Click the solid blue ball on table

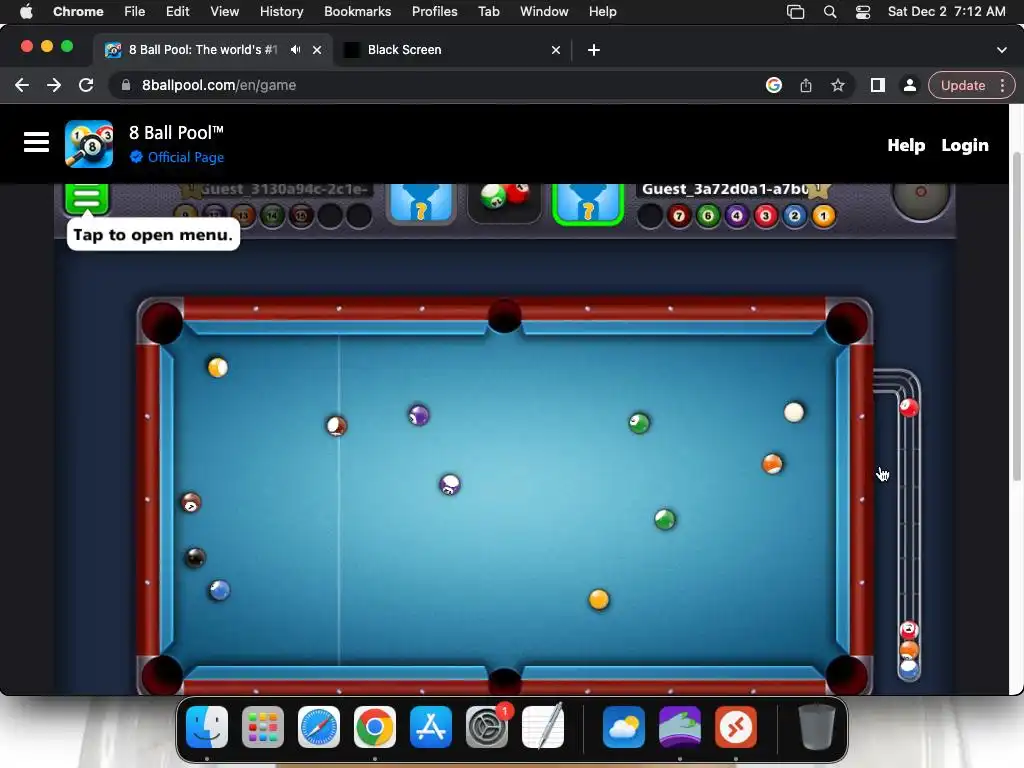tap(219, 590)
